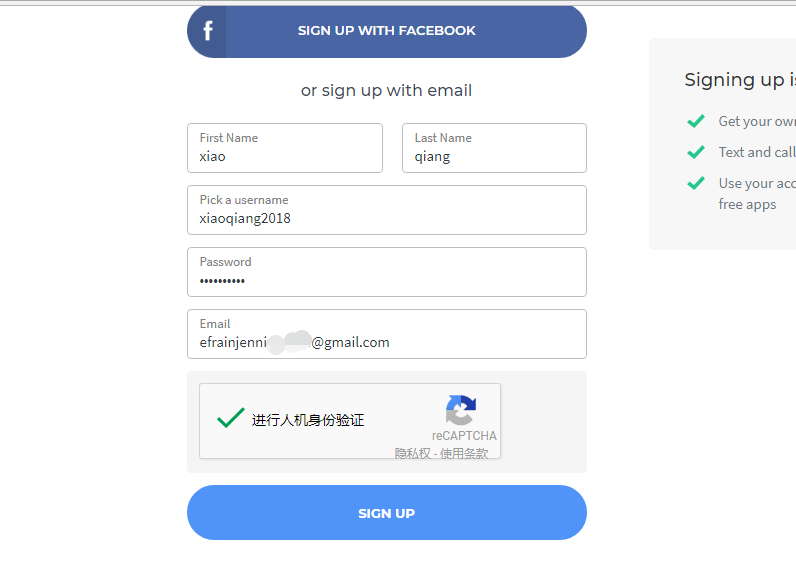Click green checkmark beside "Use your acc"
Image resolution: width=796 pixels, height=583 pixels.
click(x=696, y=183)
